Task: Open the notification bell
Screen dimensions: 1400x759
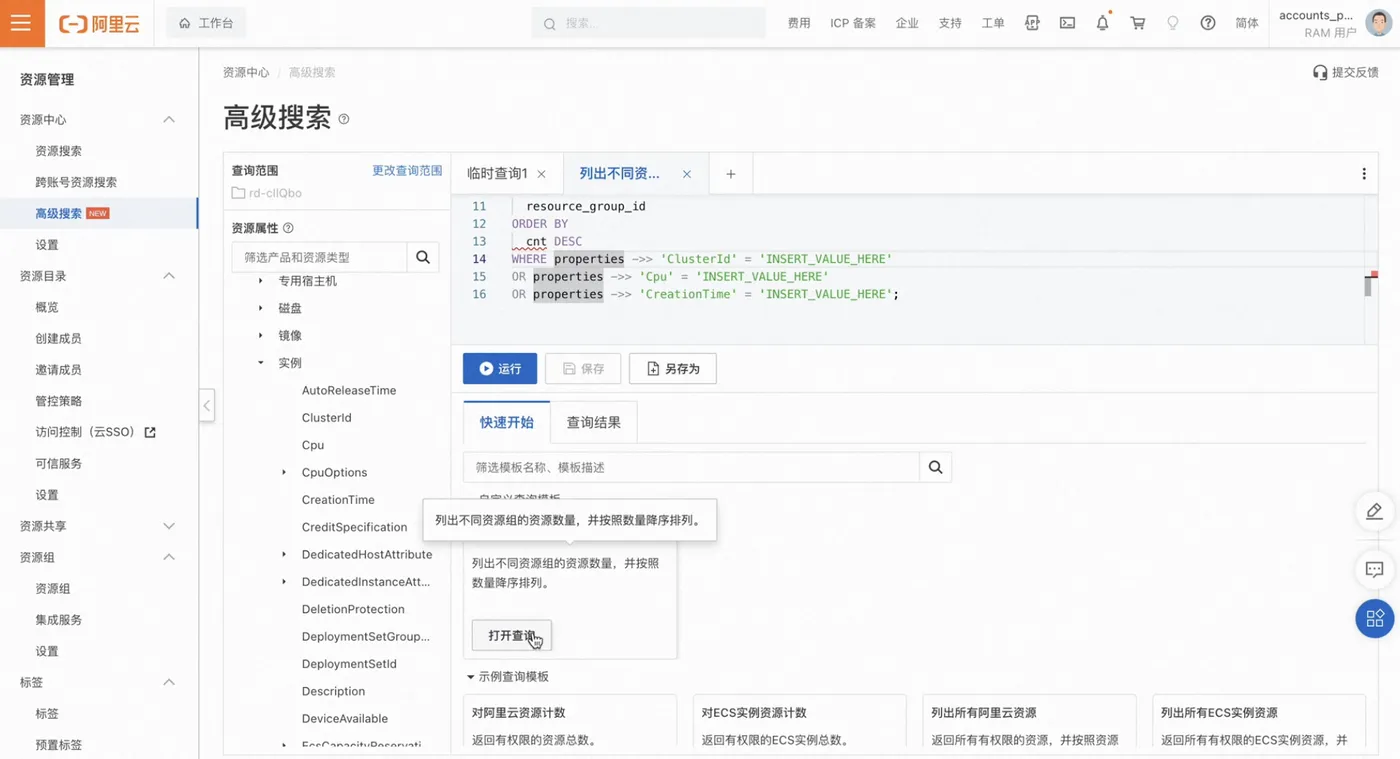Action: [x=1102, y=23]
